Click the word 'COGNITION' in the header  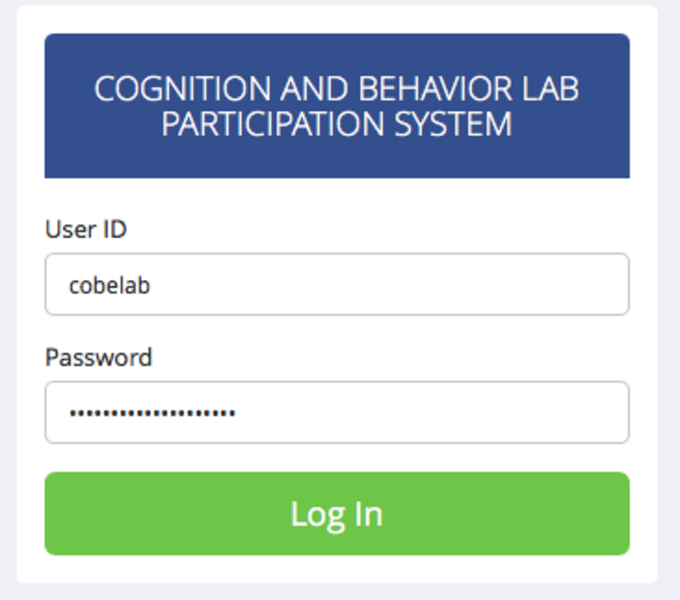[x=183, y=88]
